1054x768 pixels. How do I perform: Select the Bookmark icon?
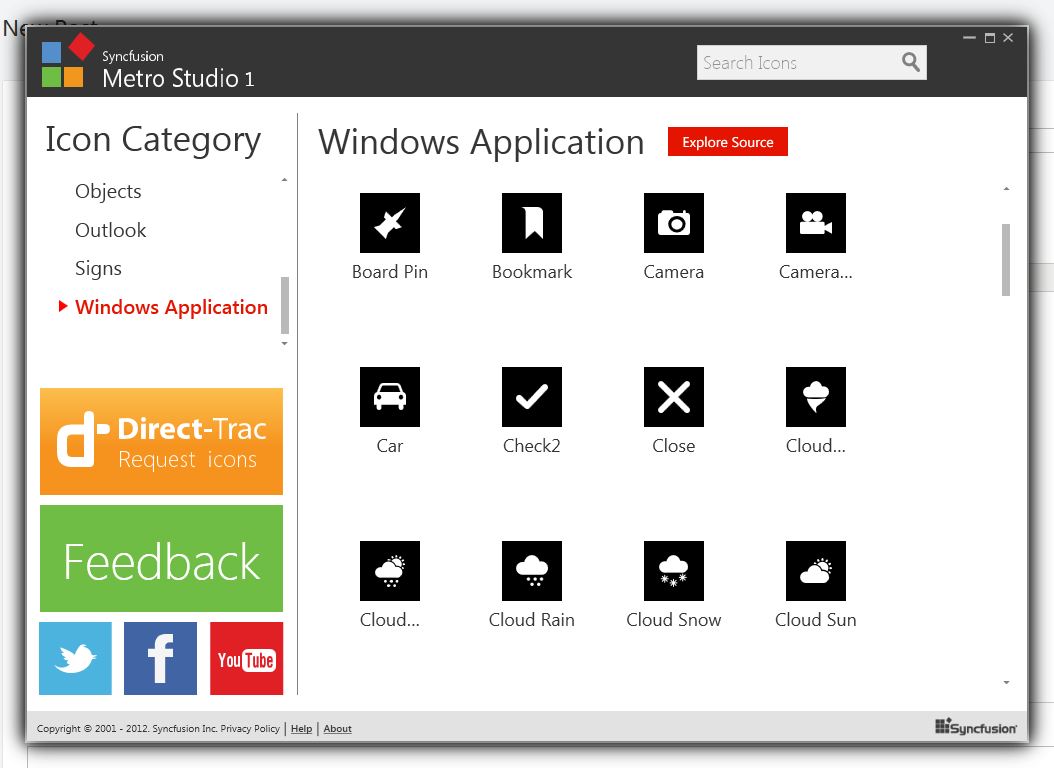(x=532, y=223)
